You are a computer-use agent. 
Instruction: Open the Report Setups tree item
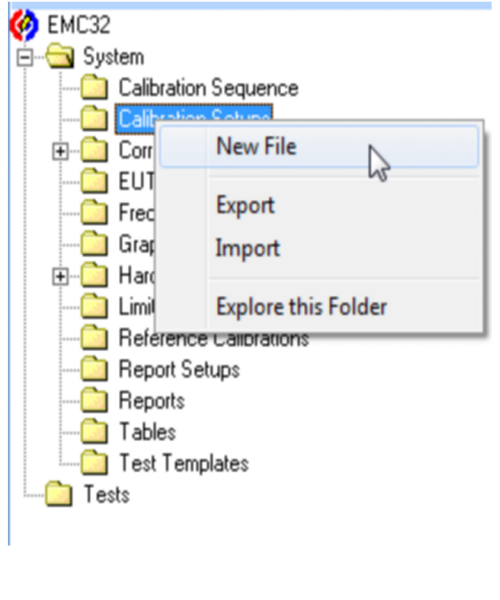point(179,369)
